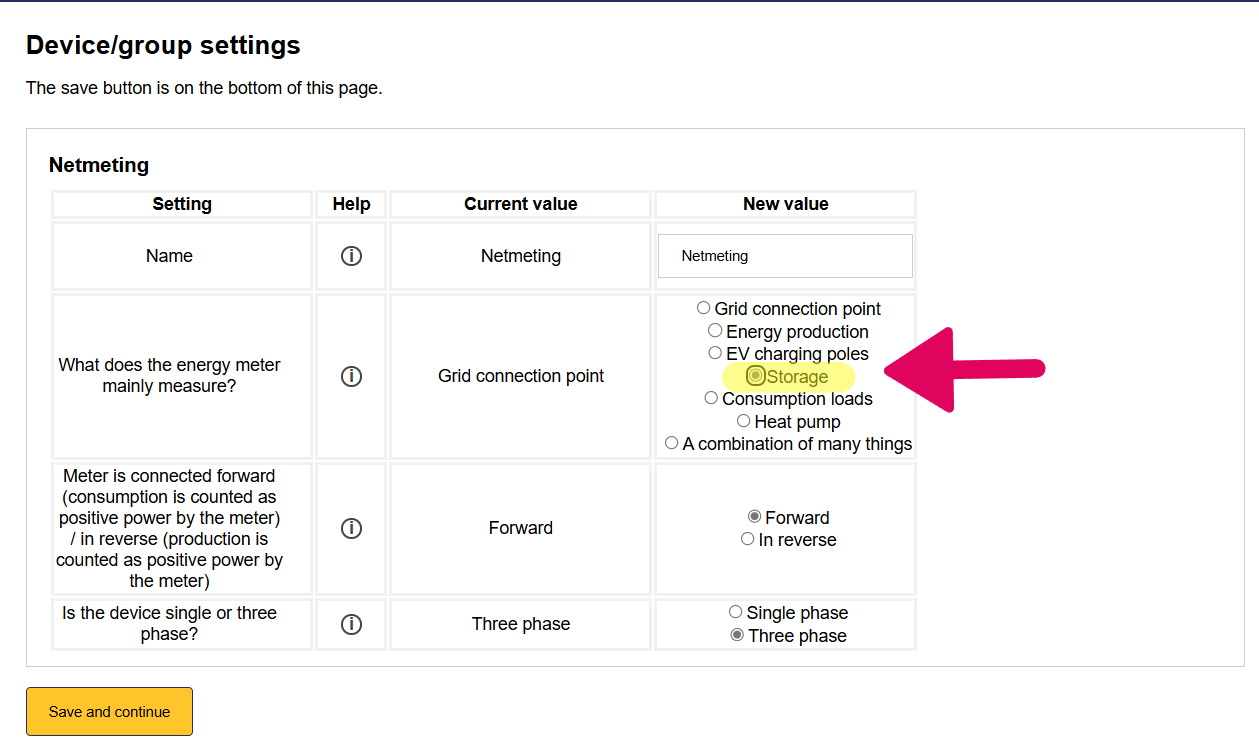Pick the highlighted Storage radio option

coord(756,376)
